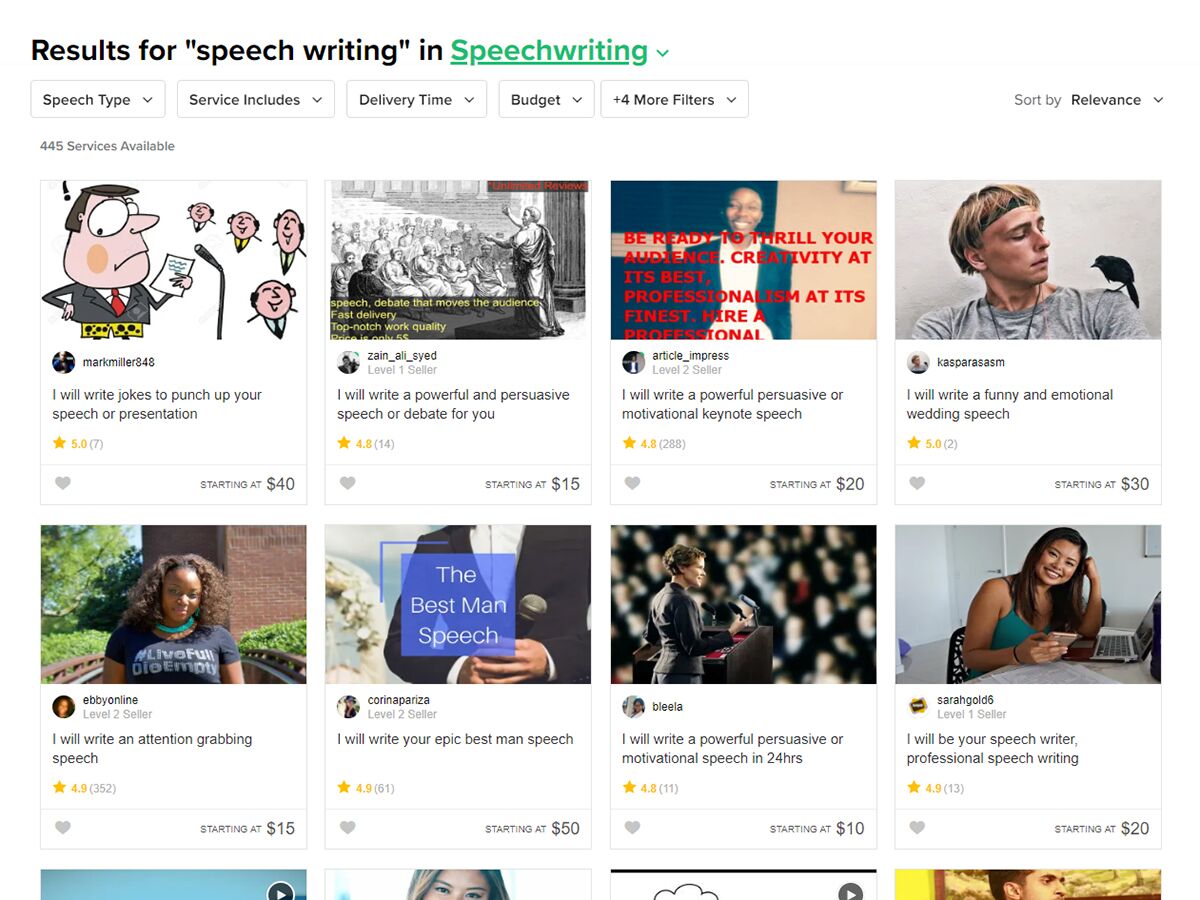Expand +4 More Filters menu
Image resolution: width=1200 pixels, height=900 pixels.
click(x=674, y=100)
